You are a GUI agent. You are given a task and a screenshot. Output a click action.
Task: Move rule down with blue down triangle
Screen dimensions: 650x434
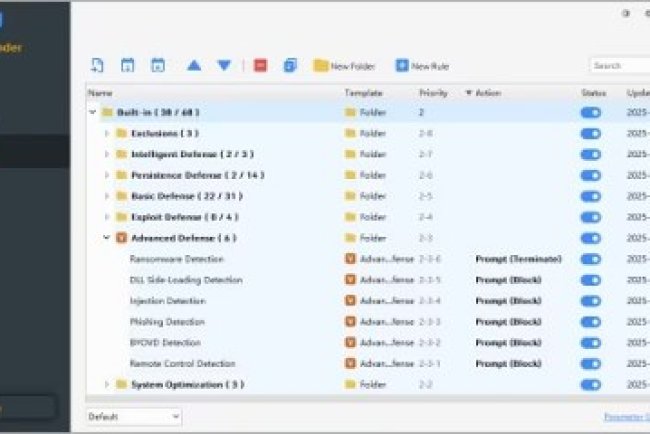pos(224,65)
